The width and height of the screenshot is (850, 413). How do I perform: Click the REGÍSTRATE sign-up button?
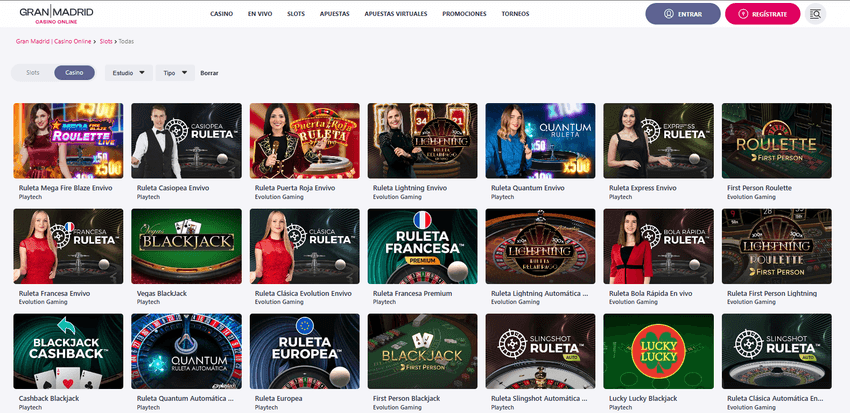(762, 14)
